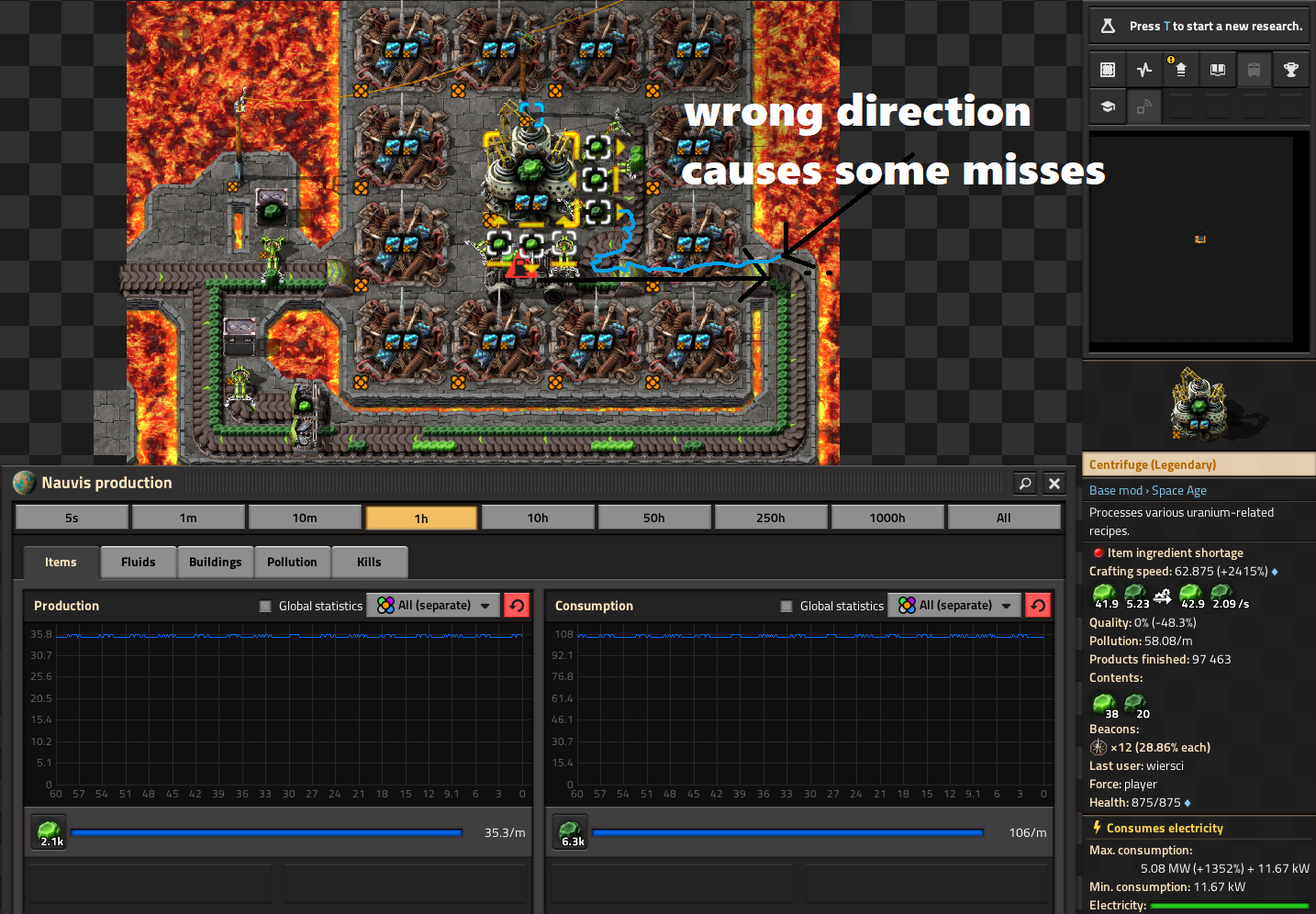Switch to the Pollution tab

292,562
